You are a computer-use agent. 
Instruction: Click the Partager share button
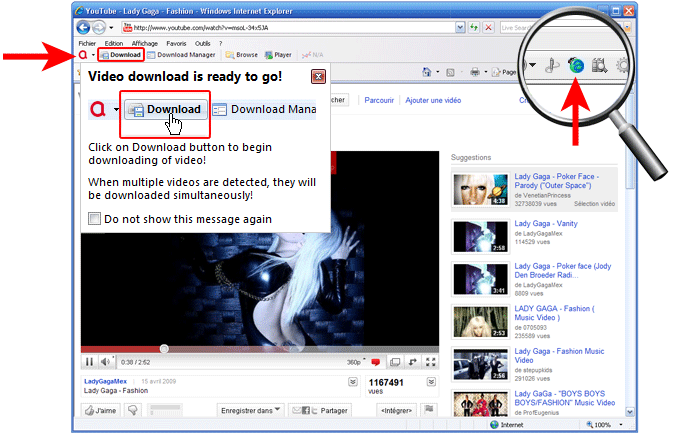320,410
